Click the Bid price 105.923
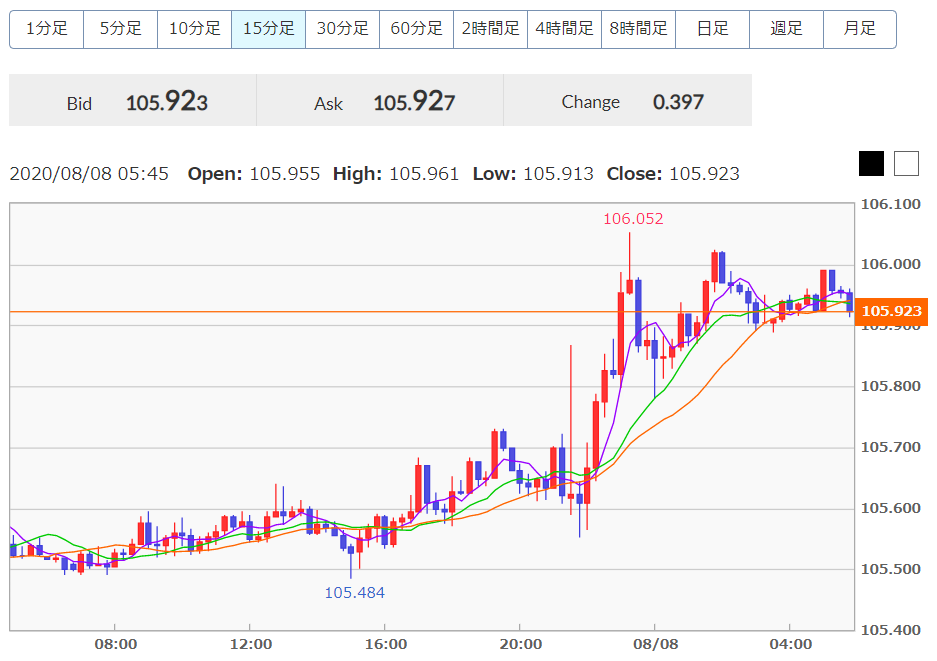The image size is (937, 661). click(x=167, y=102)
